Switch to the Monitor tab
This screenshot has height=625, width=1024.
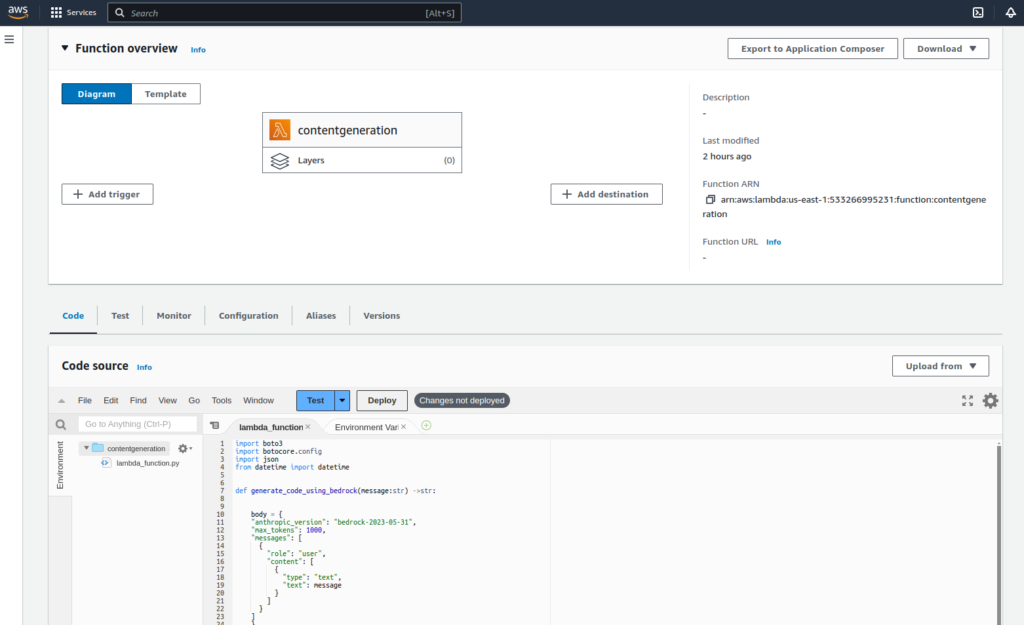pos(174,315)
